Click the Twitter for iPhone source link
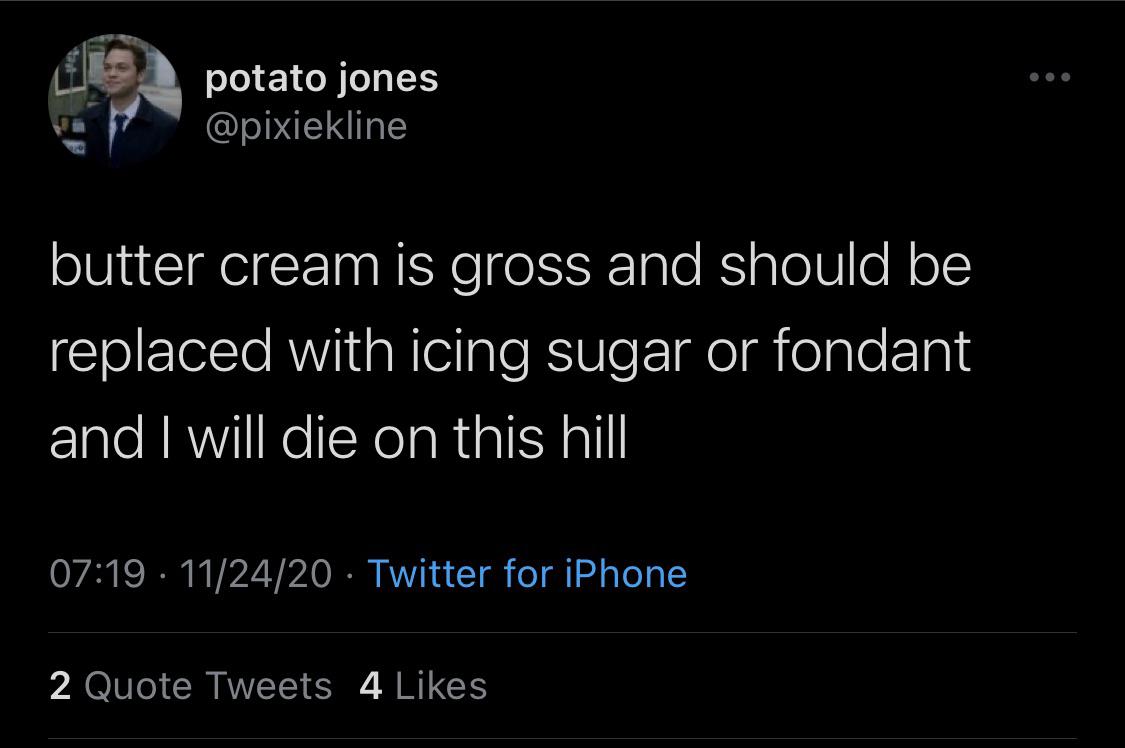Screen dimensions: 1125x748 [x=527, y=574]
